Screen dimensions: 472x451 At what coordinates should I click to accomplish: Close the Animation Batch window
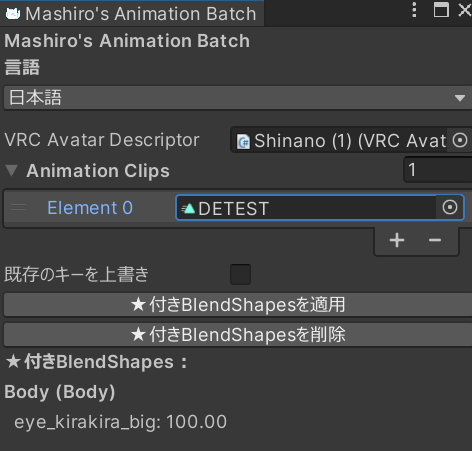pos(465,10)
